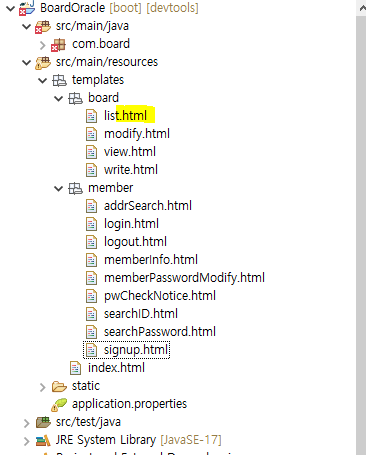Select application.properties file name

point(129,404)
